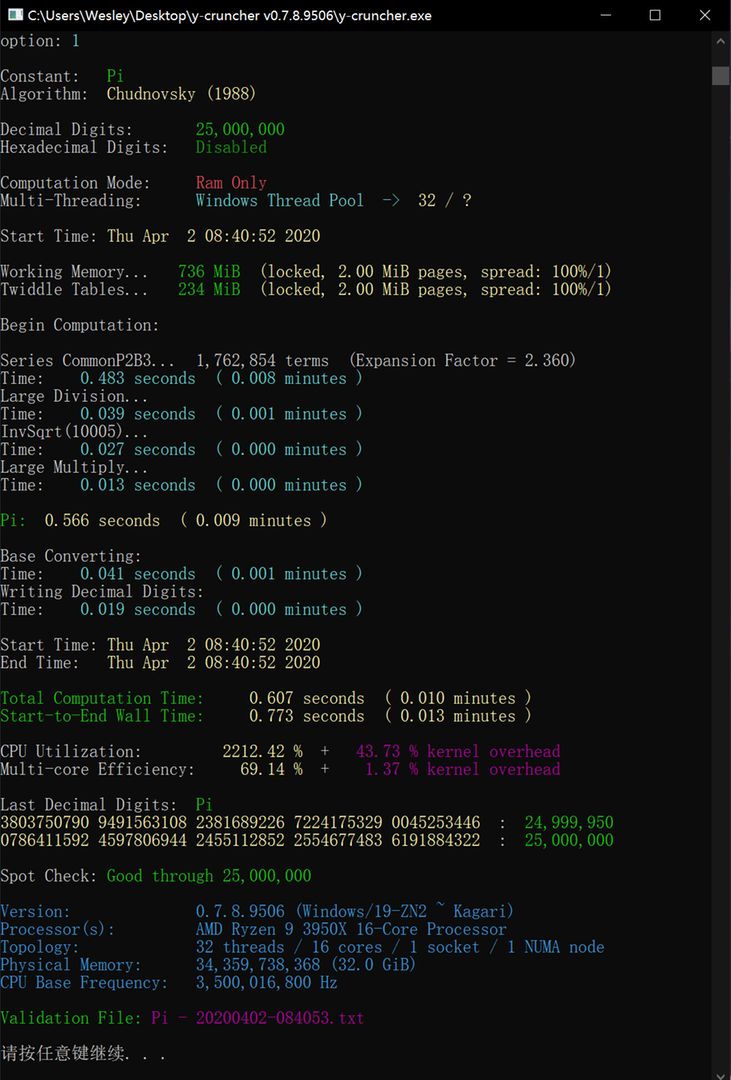731x1080 pixels.
Task: Click 'Chudnovsky (1988)' algorithm text
Action: (x=181, y=94)
